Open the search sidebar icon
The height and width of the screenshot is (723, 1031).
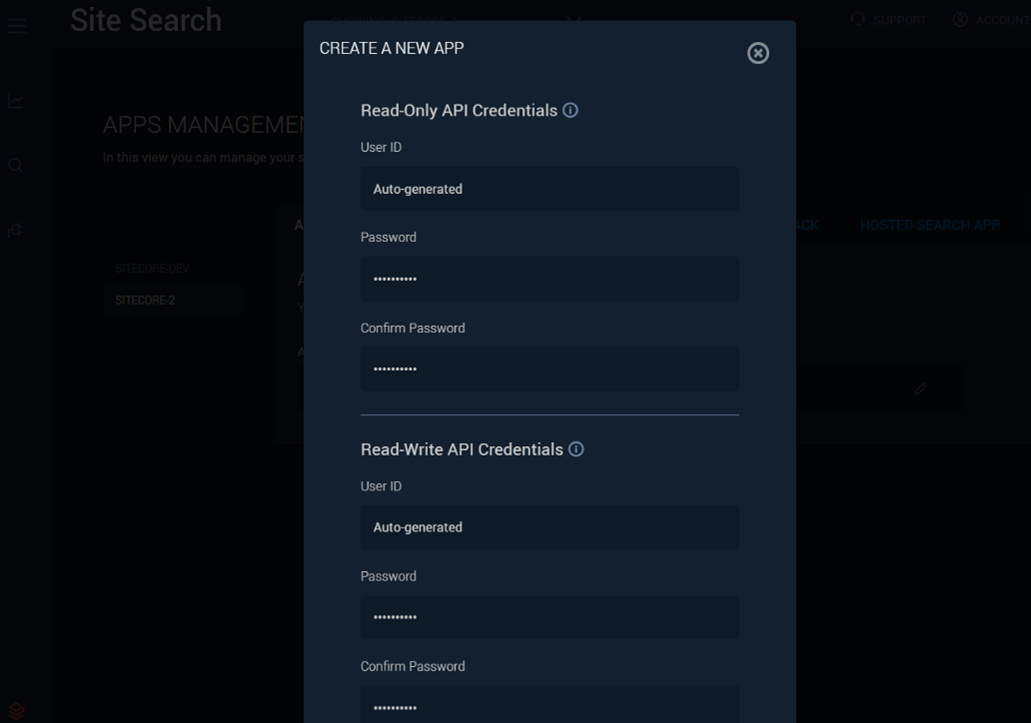tap(16, 165)
